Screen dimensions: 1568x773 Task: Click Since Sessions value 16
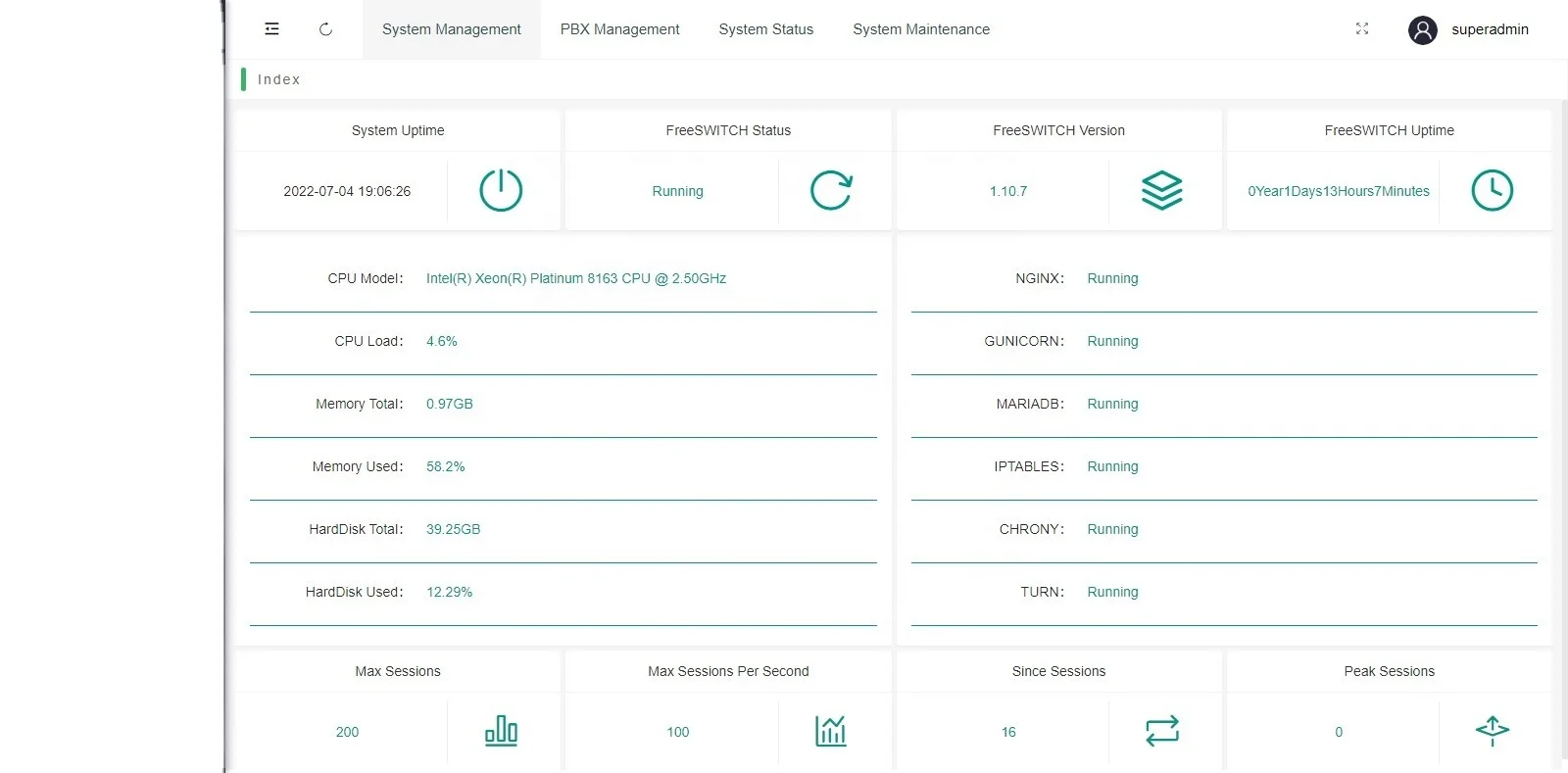pos(1008,732)
